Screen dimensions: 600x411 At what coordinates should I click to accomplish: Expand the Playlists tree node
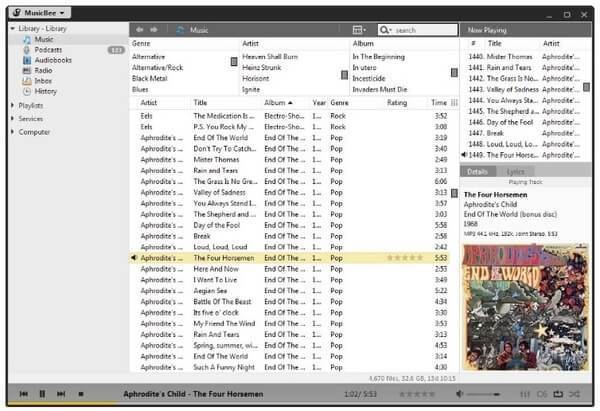pos(12,105)
